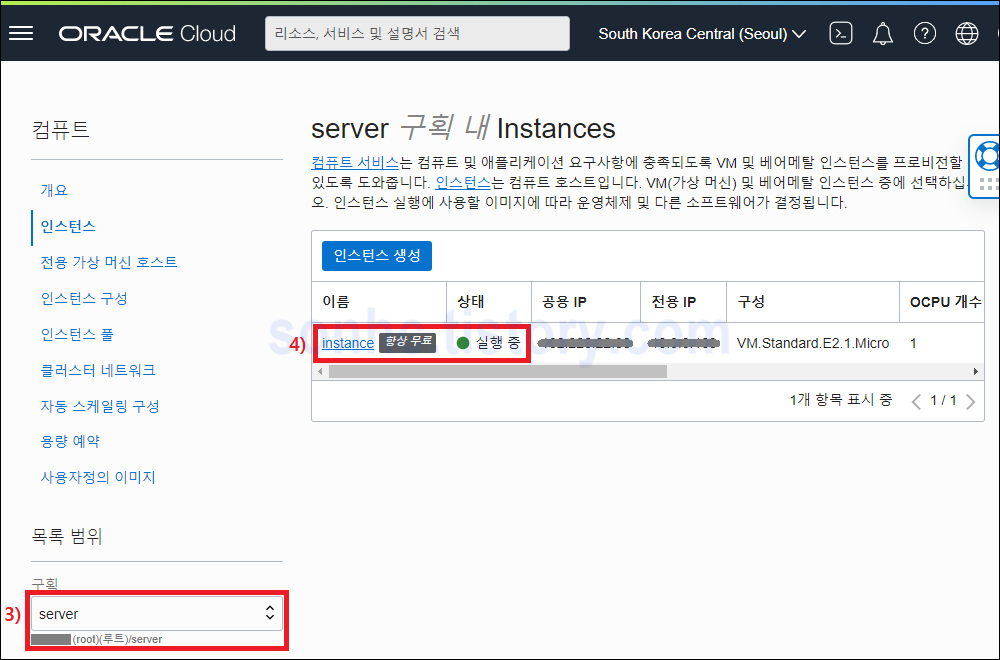Click the 1개 항목 표시 중 text
Viewport: 1000px width, 660px height.
(x=841, y=400)
